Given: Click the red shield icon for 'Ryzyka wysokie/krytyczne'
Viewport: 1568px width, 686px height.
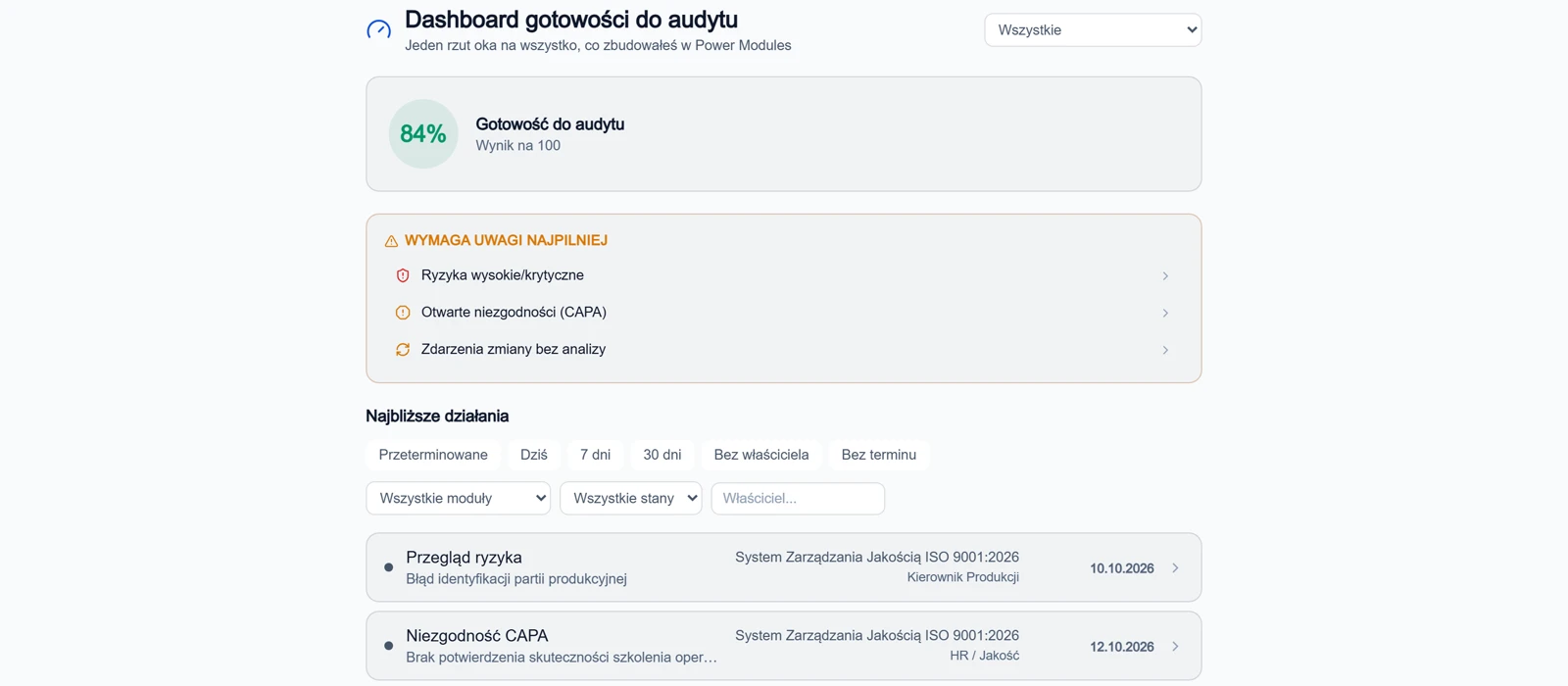Looking at the screenshot, I should pyautogui.click(x=403, y=275).
